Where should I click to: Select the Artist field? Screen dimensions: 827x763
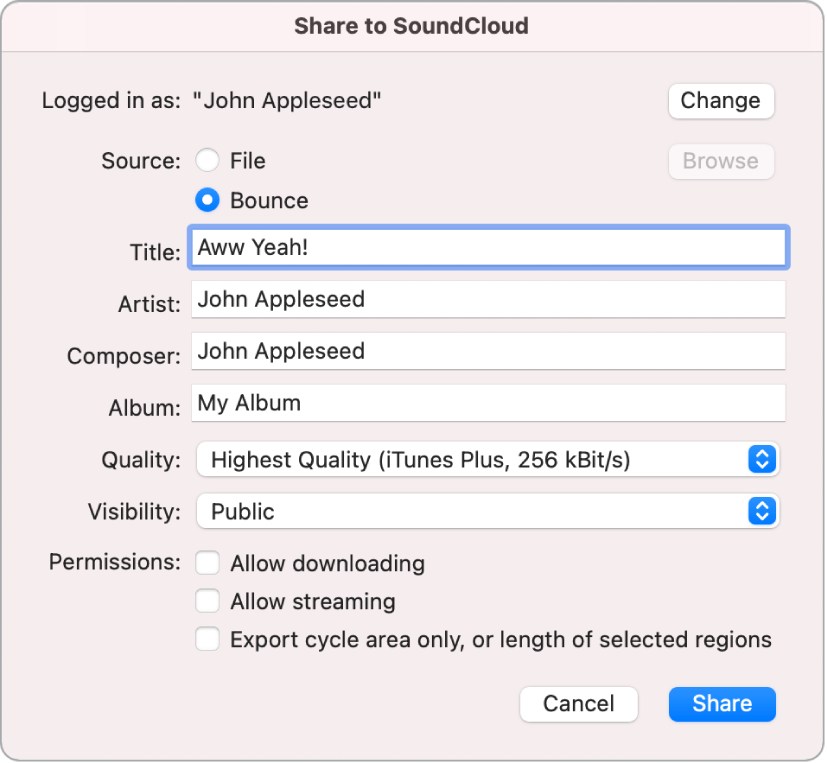click(487, 299)
